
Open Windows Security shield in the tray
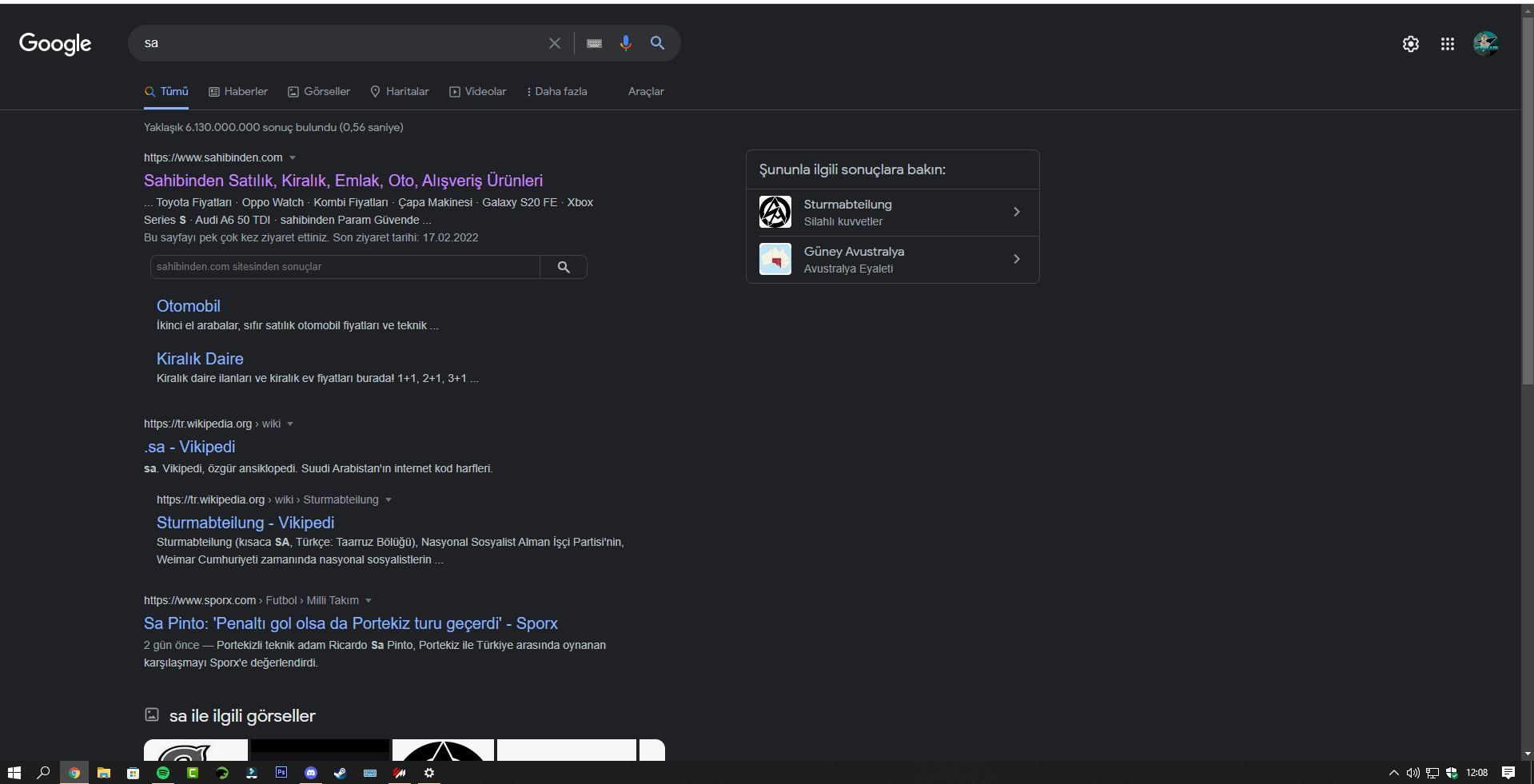[x=1452, y=773]
